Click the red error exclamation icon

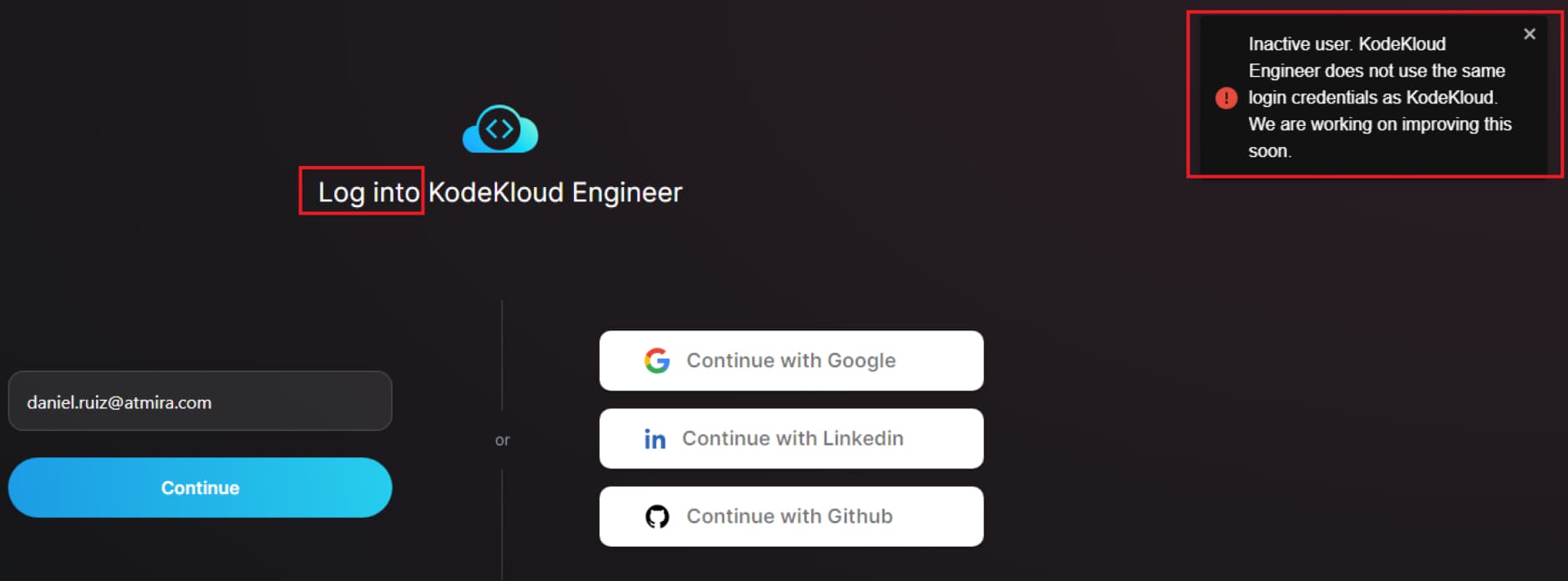point(1226,98)
